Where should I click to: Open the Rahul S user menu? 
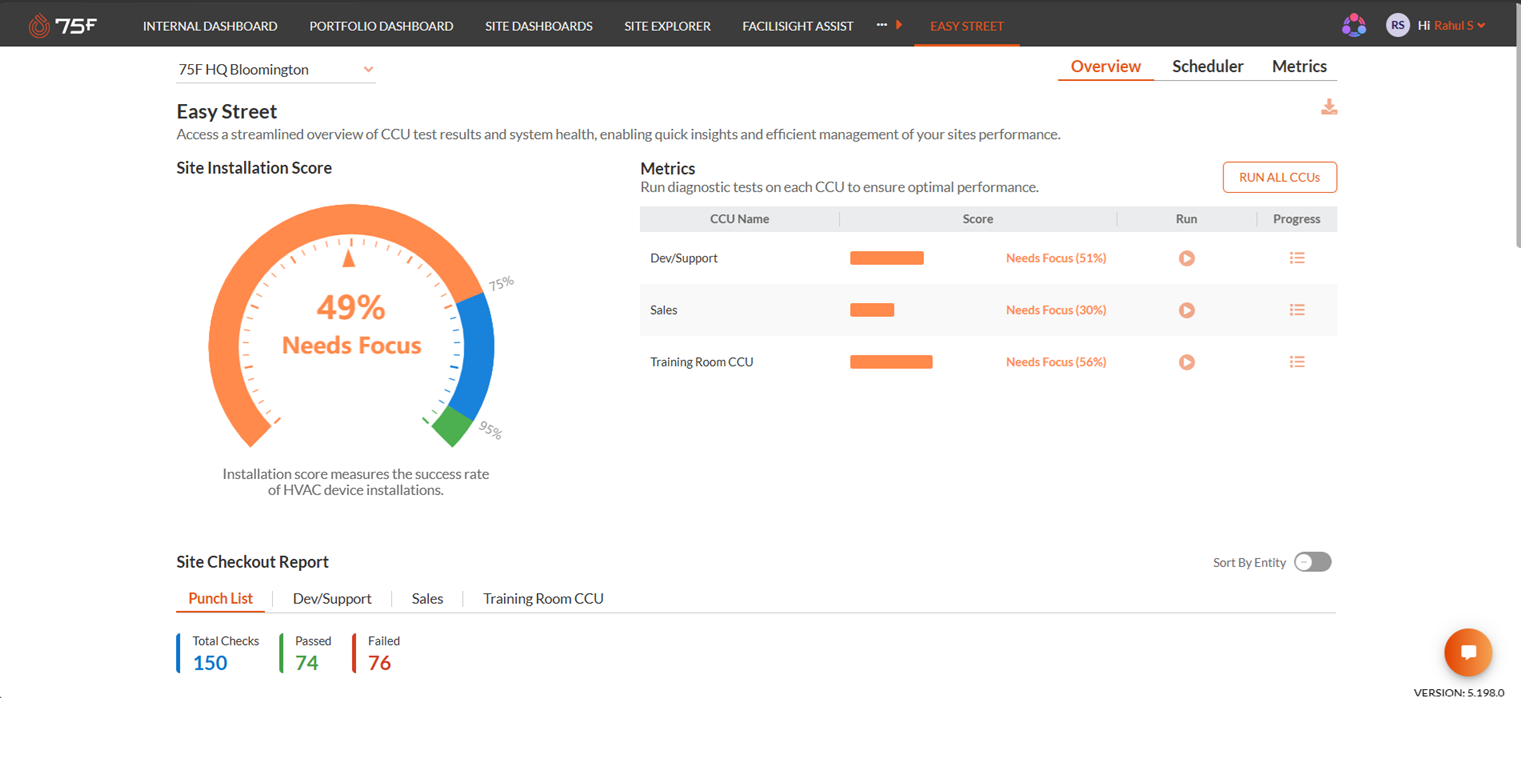click(1460, 26)
